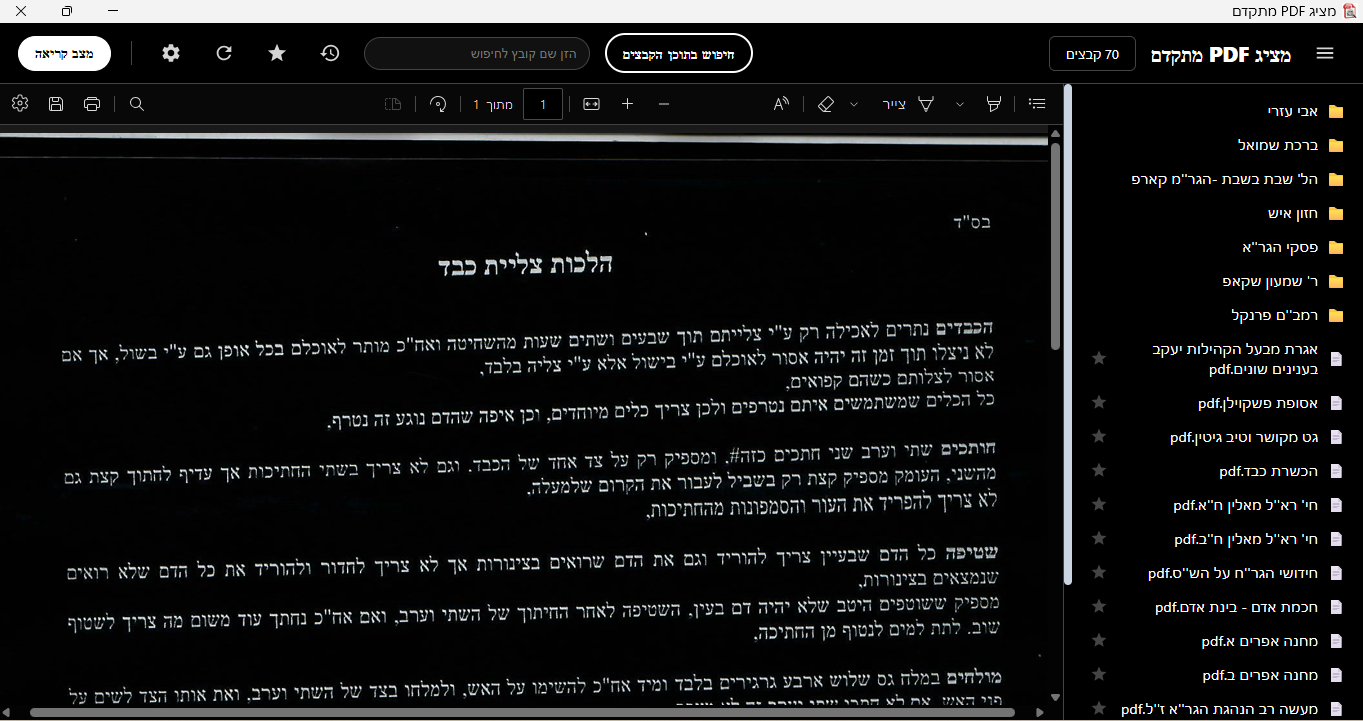Open recent file history
Screen dimensions: 1363x721
[330, 53]
